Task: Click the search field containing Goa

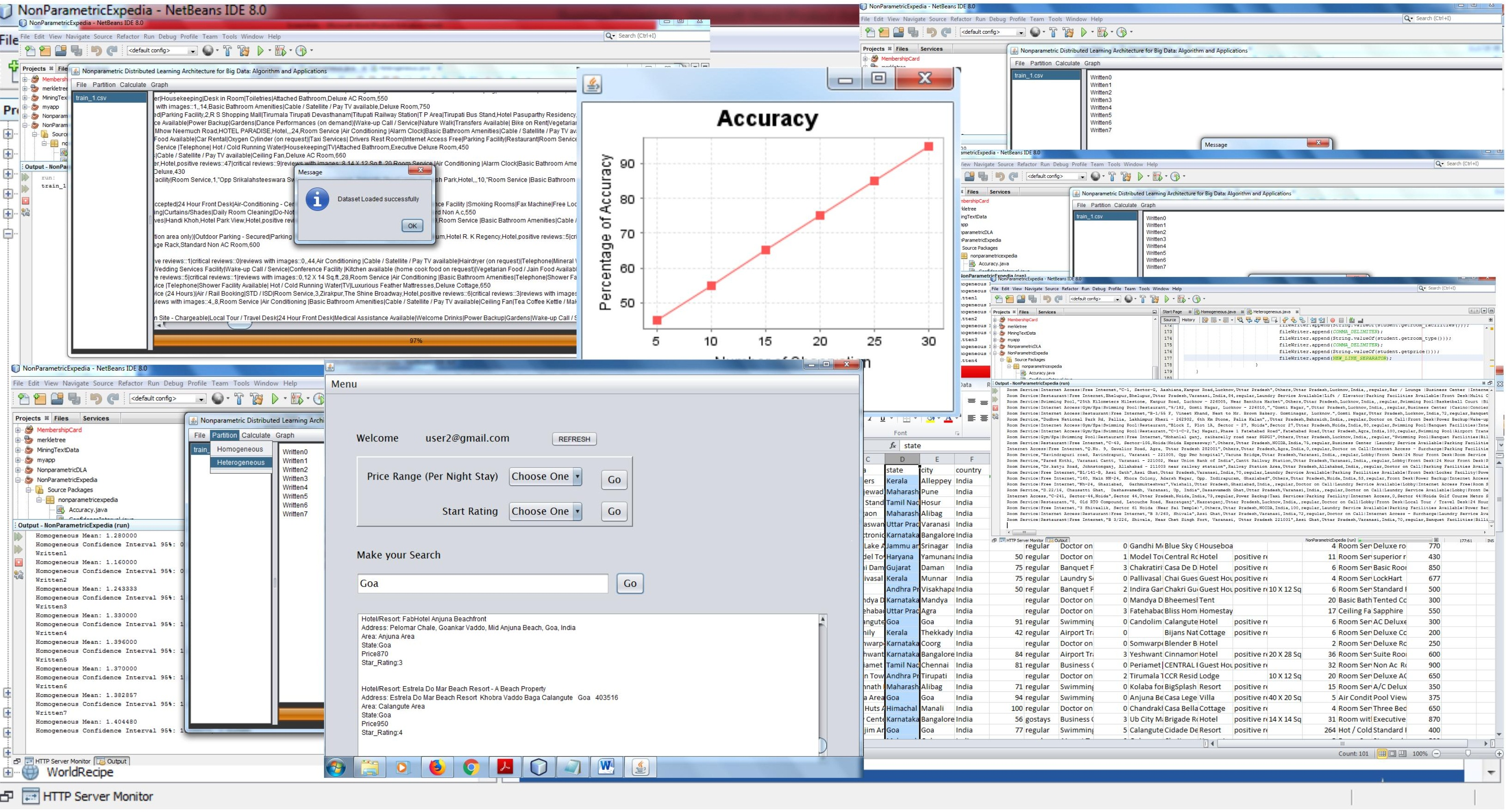Action: (482, 584)
